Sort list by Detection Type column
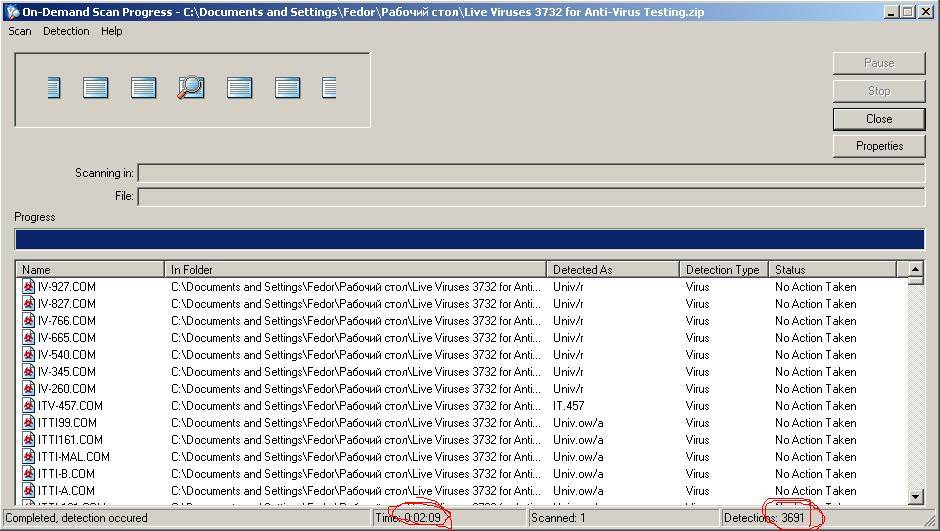This screenshot has width=940, height=531. 722,269
